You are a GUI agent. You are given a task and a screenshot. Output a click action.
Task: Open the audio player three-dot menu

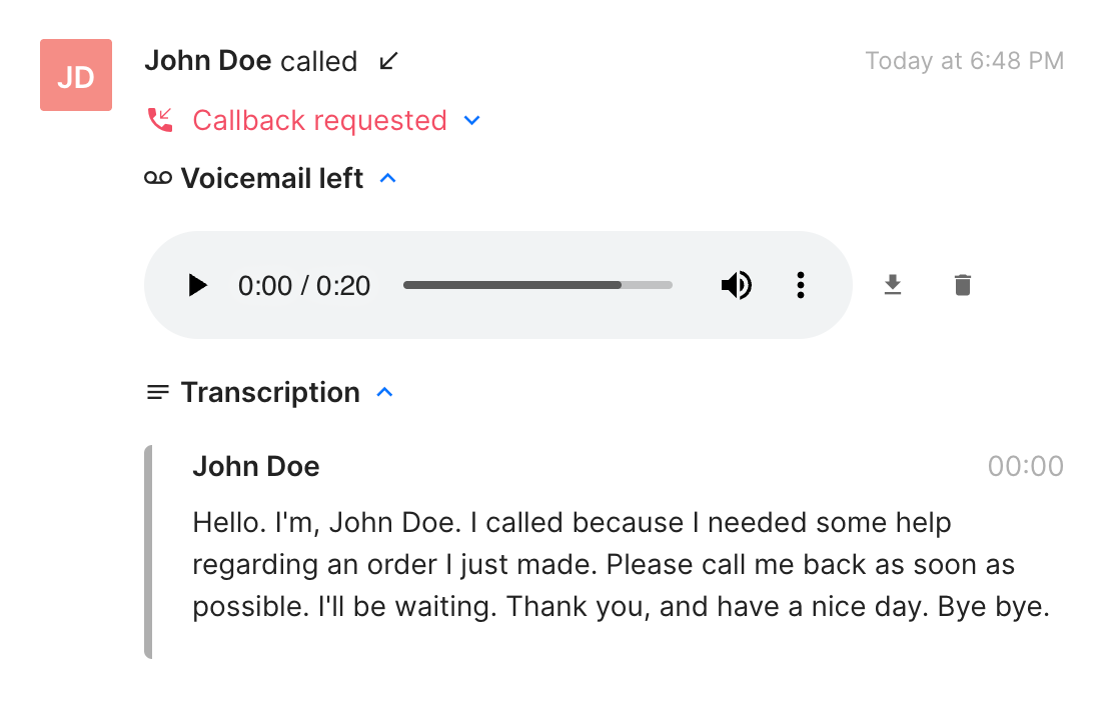tap(801, 285)
